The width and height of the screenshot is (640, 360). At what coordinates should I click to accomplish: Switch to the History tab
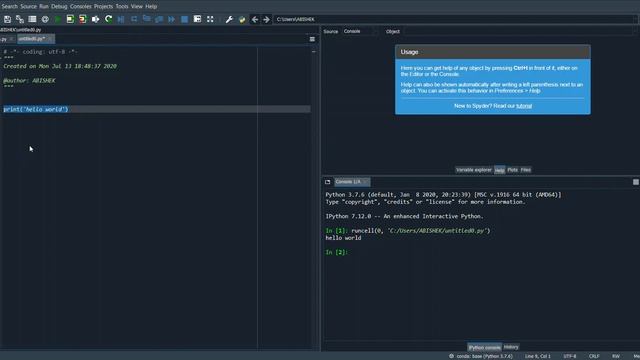(x=511, y=347)
